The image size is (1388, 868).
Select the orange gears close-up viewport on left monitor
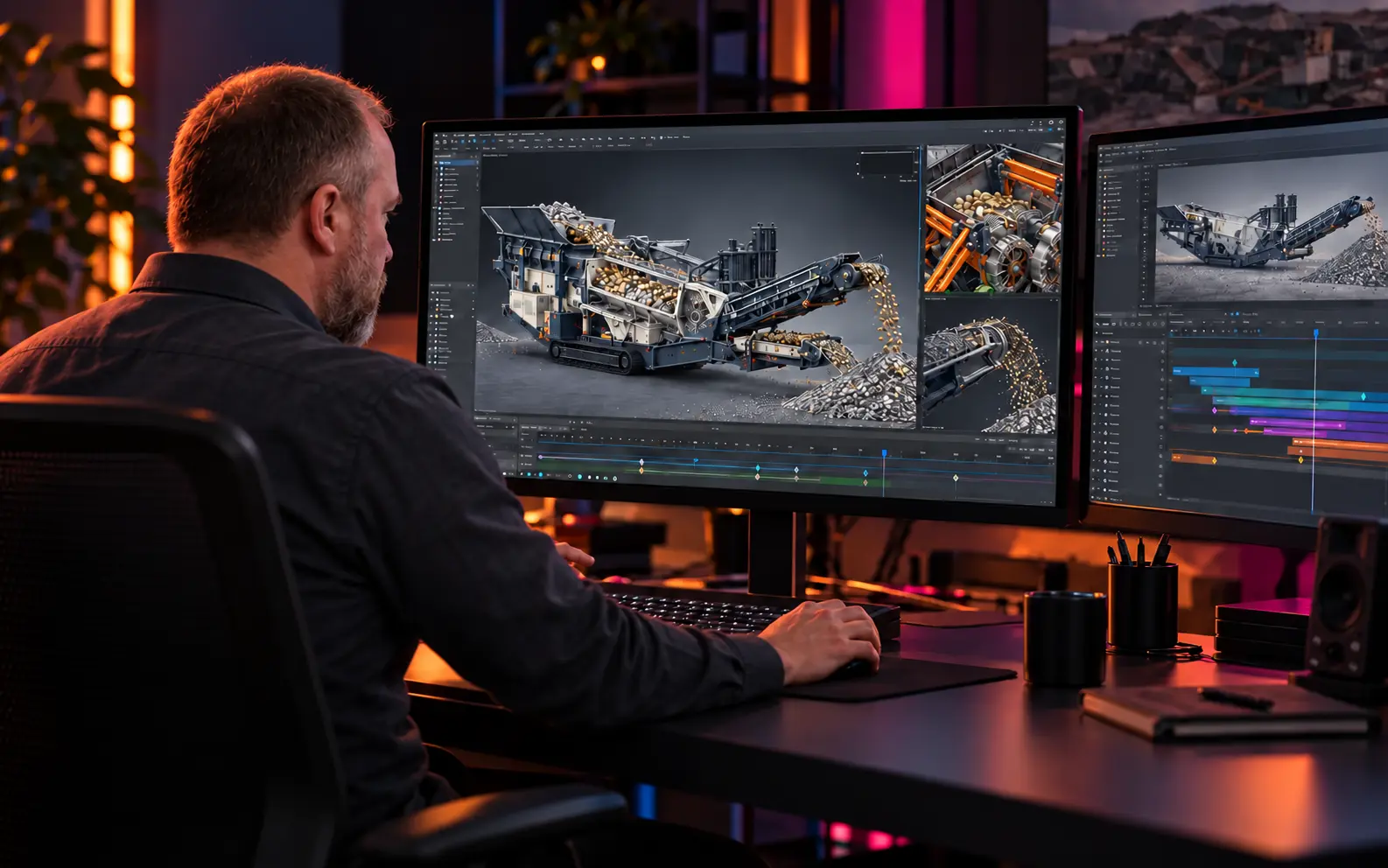click(992, 219)
